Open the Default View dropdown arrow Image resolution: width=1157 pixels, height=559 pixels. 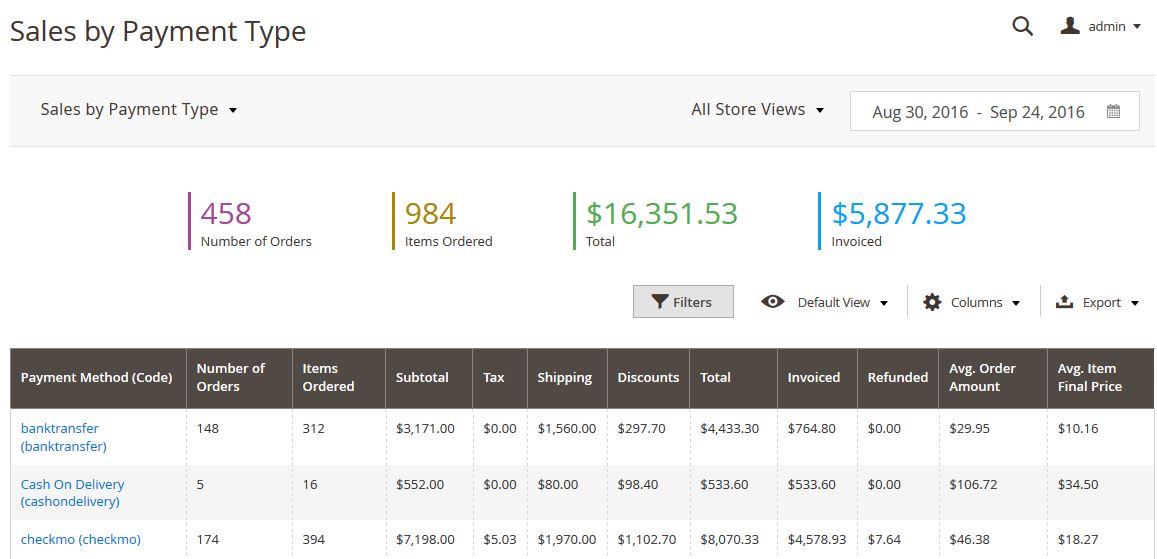tap(884, 303)
